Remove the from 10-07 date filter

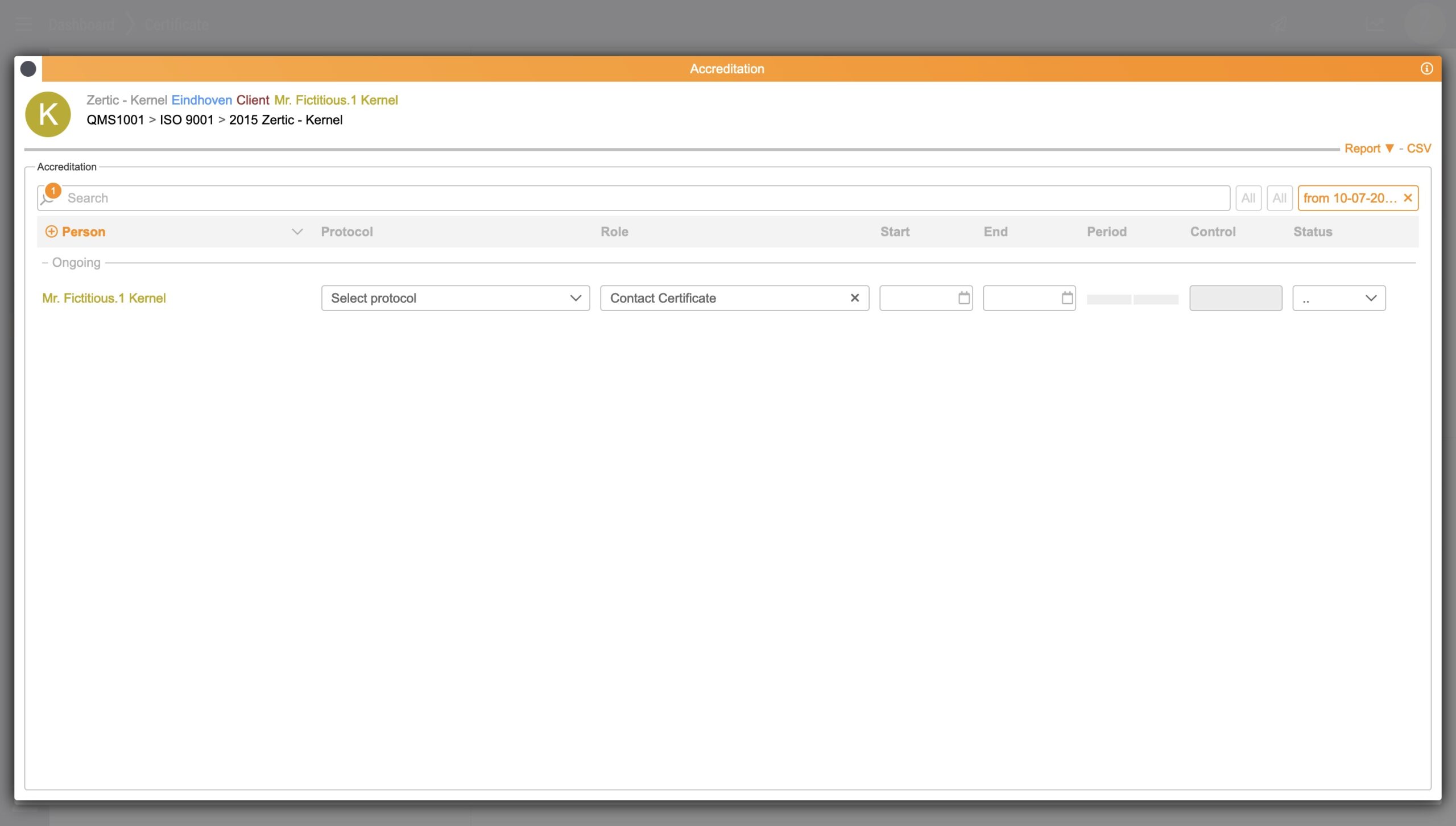coord(1408,198)
